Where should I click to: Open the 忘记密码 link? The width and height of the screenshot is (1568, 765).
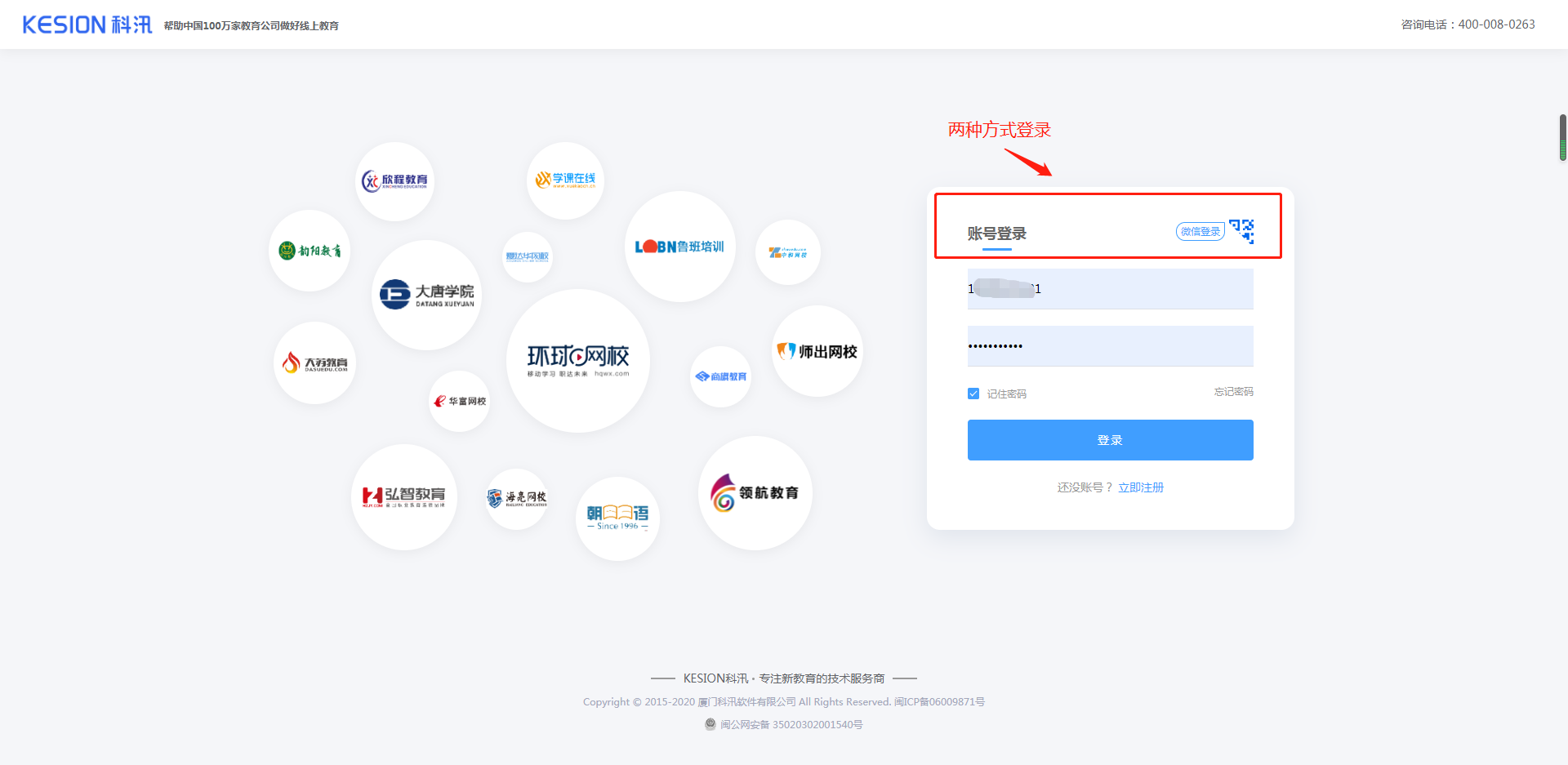coord(1233,392)
